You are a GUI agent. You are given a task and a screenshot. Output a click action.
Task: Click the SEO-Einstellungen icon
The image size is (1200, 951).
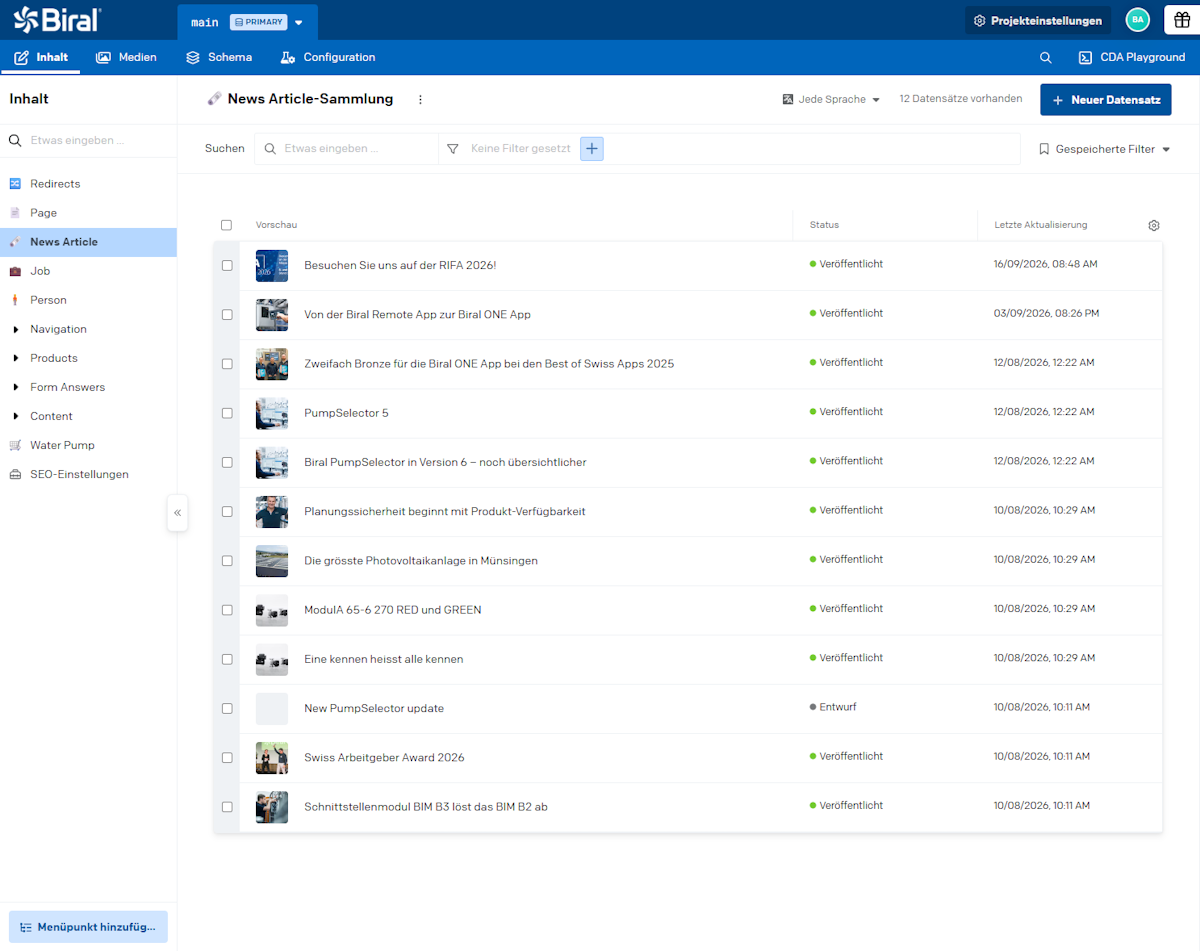click(x=15, y=474)
